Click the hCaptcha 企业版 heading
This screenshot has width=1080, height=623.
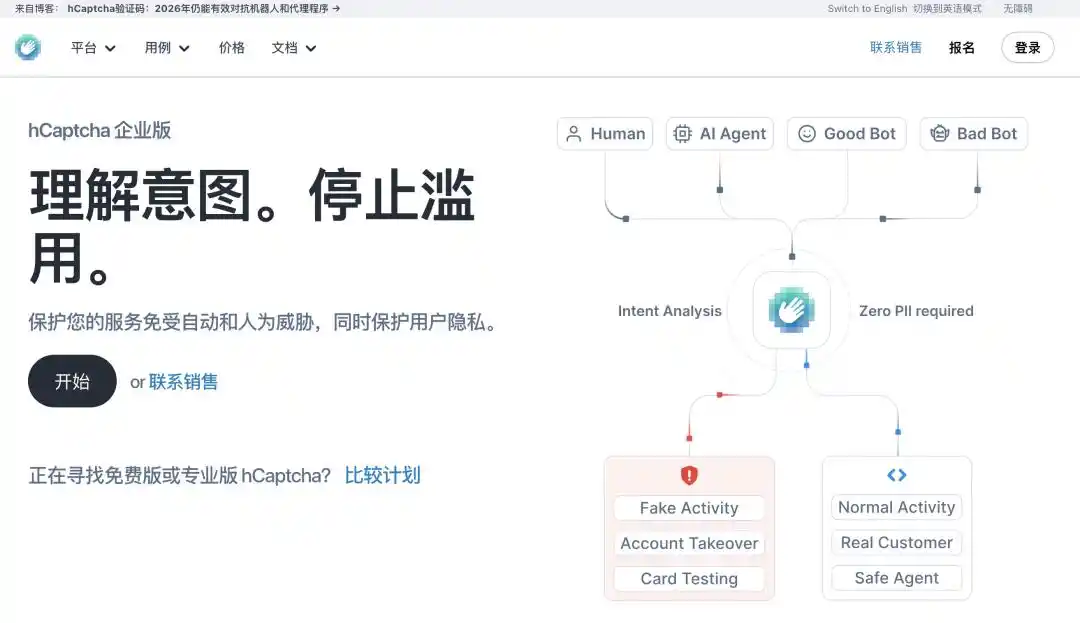pos(100,130)
